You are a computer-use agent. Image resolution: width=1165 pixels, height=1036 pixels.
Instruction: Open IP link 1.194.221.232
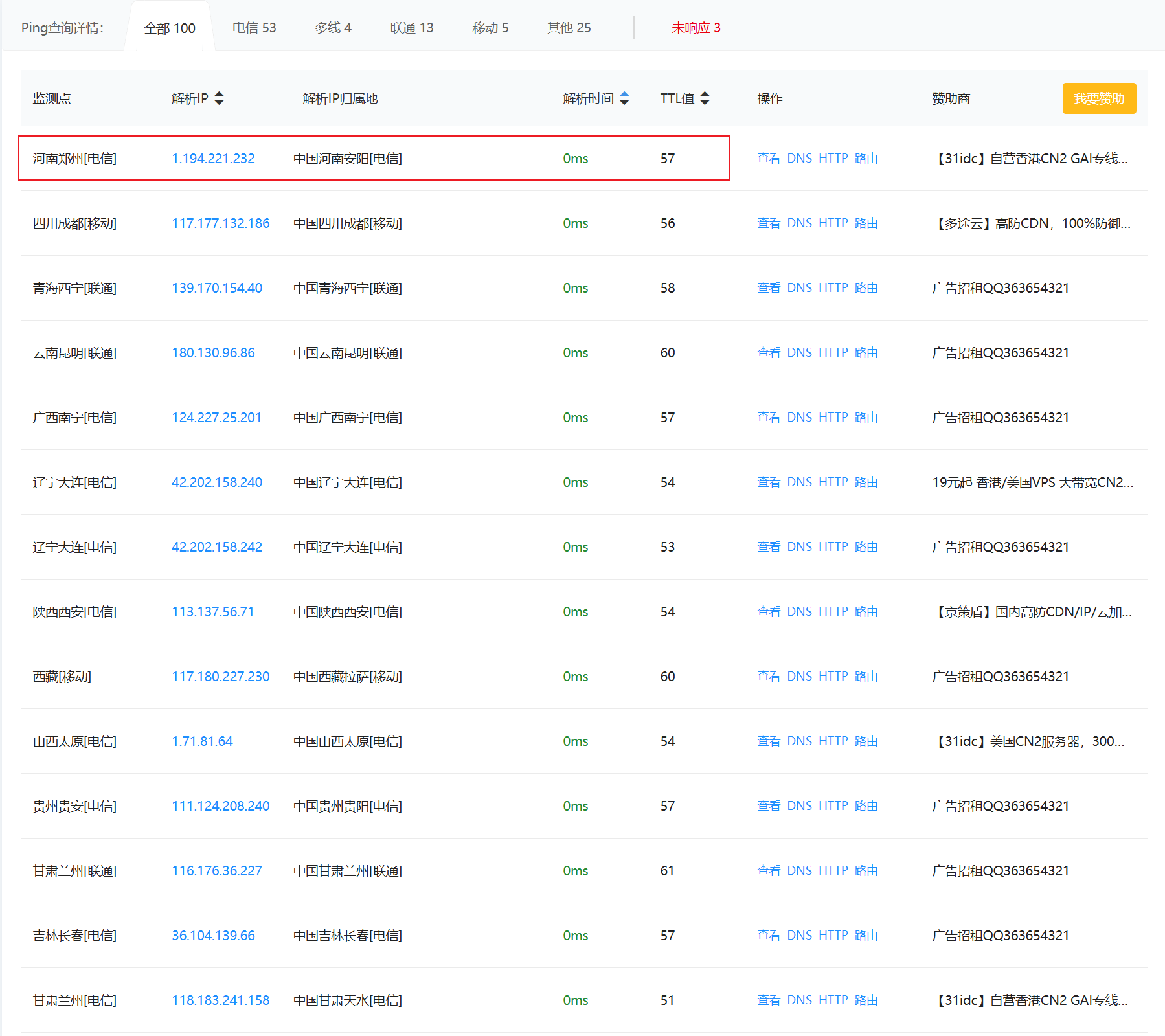coord(213,159)
